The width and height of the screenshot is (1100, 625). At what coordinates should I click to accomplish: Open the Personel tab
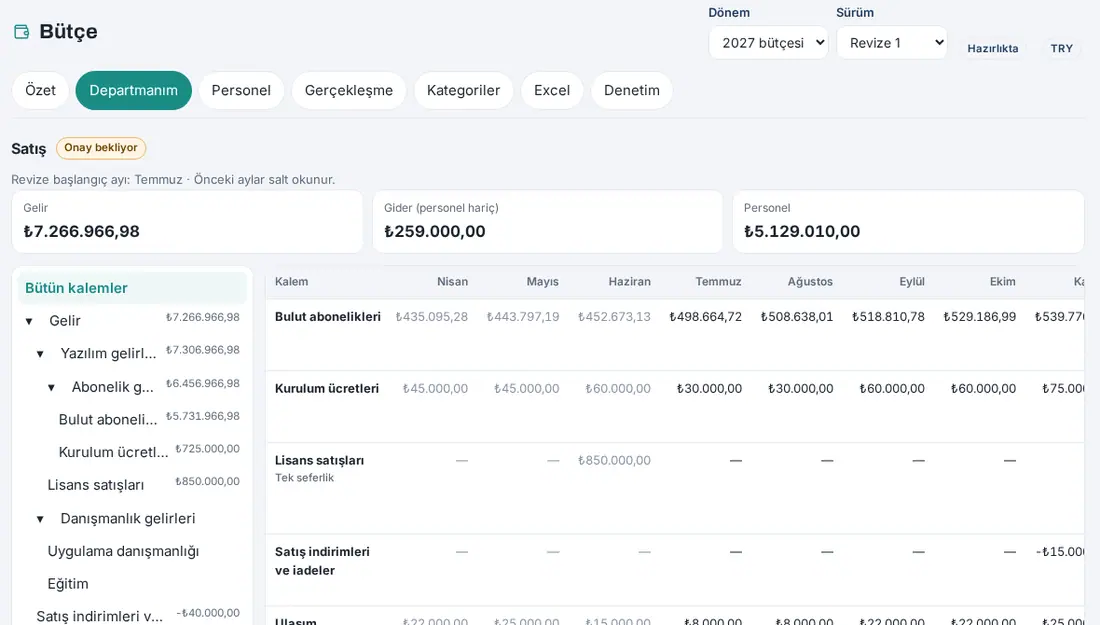click(241, 90)
